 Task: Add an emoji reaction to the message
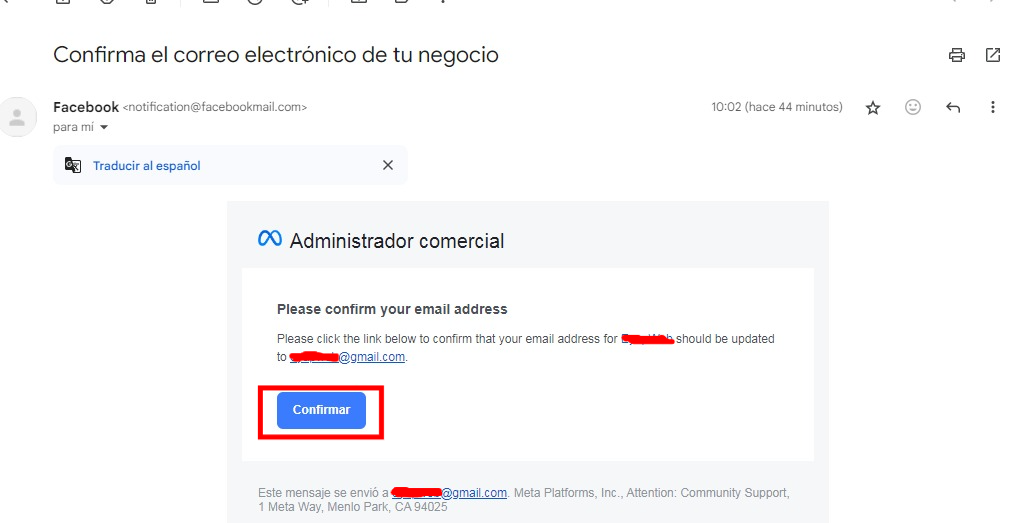pyautogui.click(x=913, y=107)
